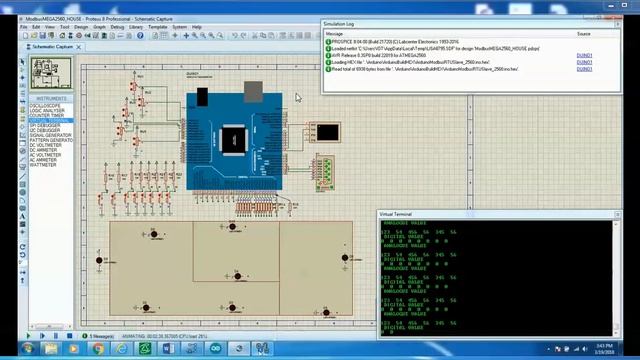Open the Graph menu
Viewport: 640px width, 360px height.
[99, 27]
